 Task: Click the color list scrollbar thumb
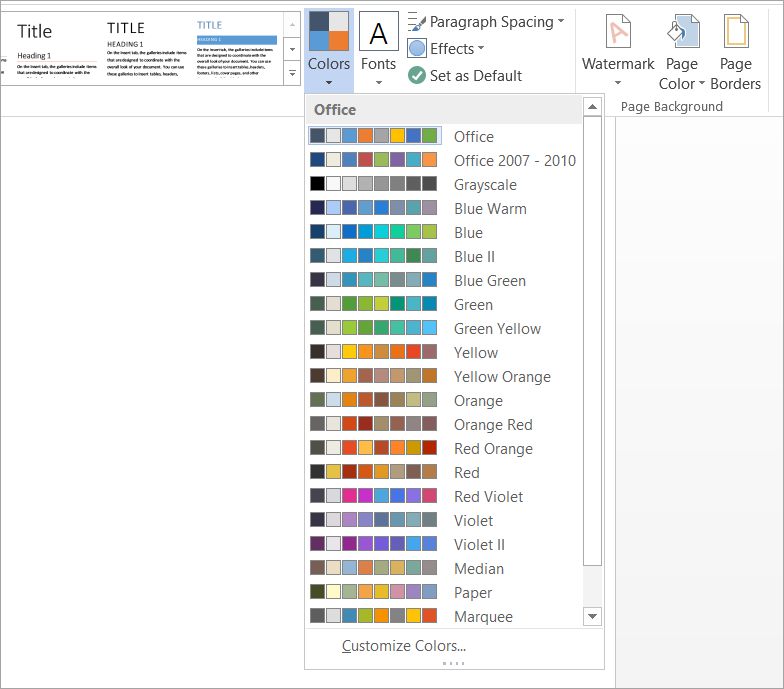pos(592,341)
